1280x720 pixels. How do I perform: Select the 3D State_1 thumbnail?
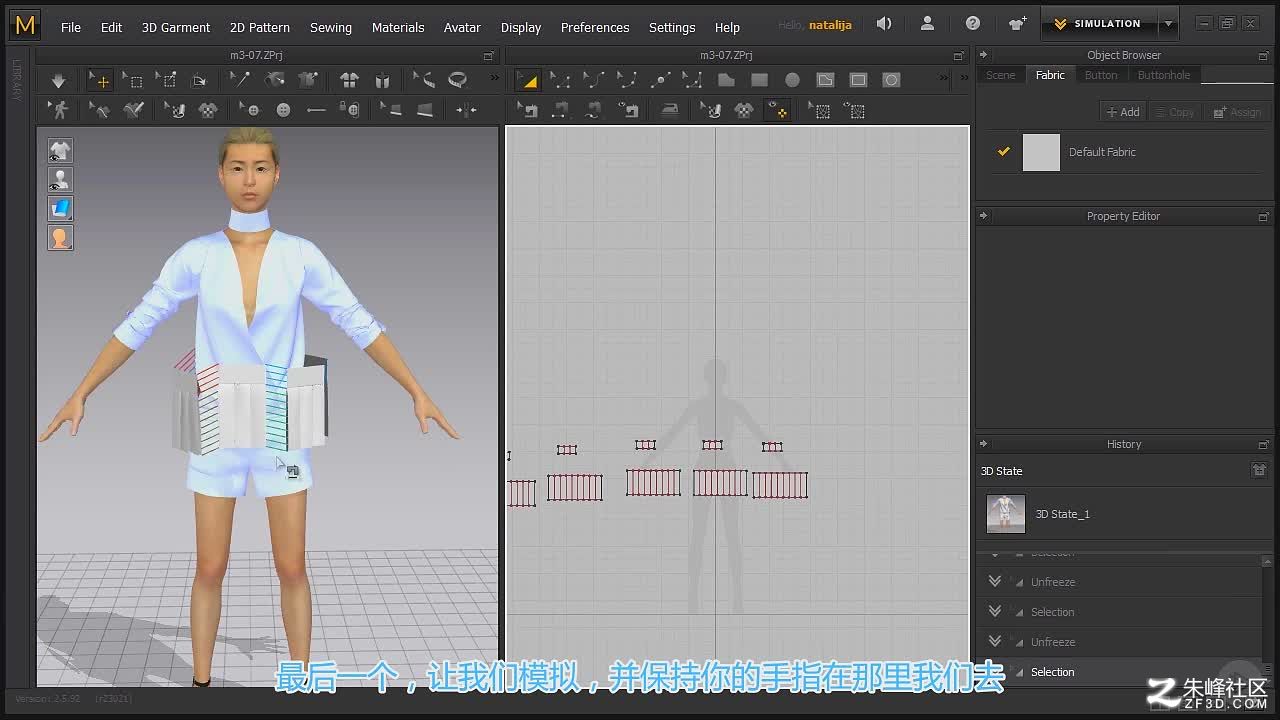[x=1006, y=513]
